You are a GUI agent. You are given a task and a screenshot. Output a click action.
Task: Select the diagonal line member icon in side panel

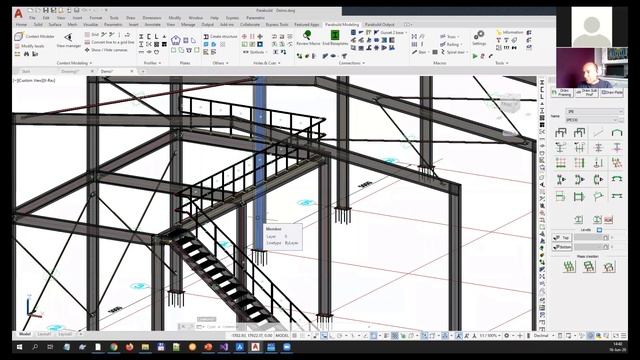598,133
